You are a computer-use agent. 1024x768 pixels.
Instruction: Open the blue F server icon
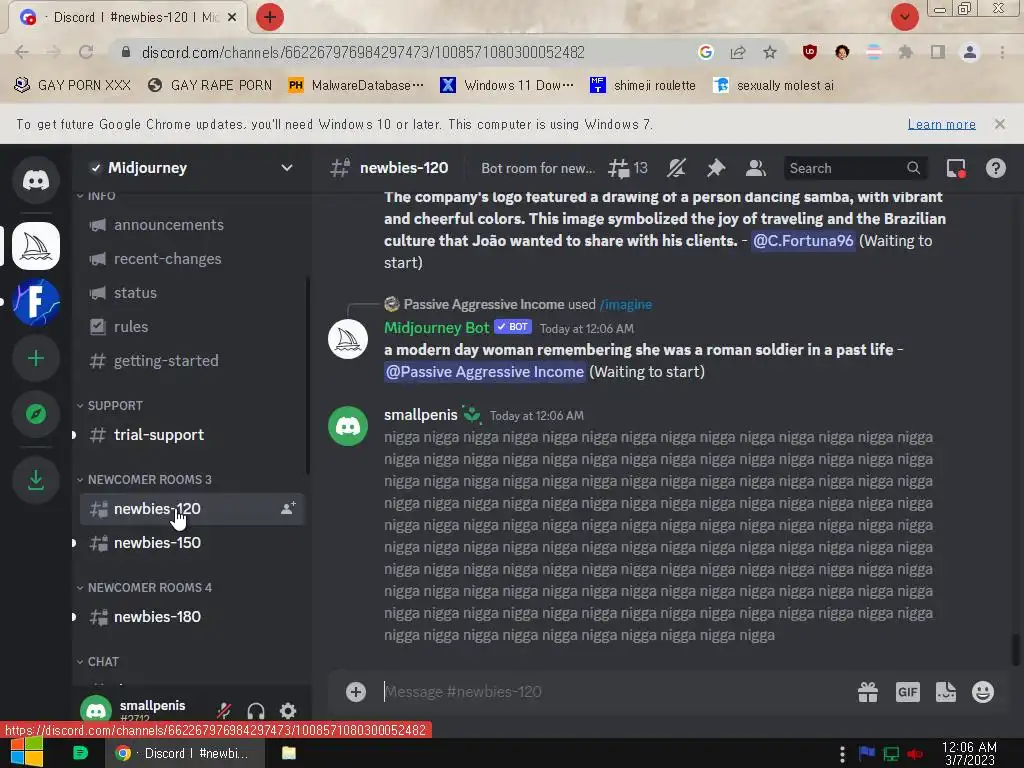coord(35,302)
